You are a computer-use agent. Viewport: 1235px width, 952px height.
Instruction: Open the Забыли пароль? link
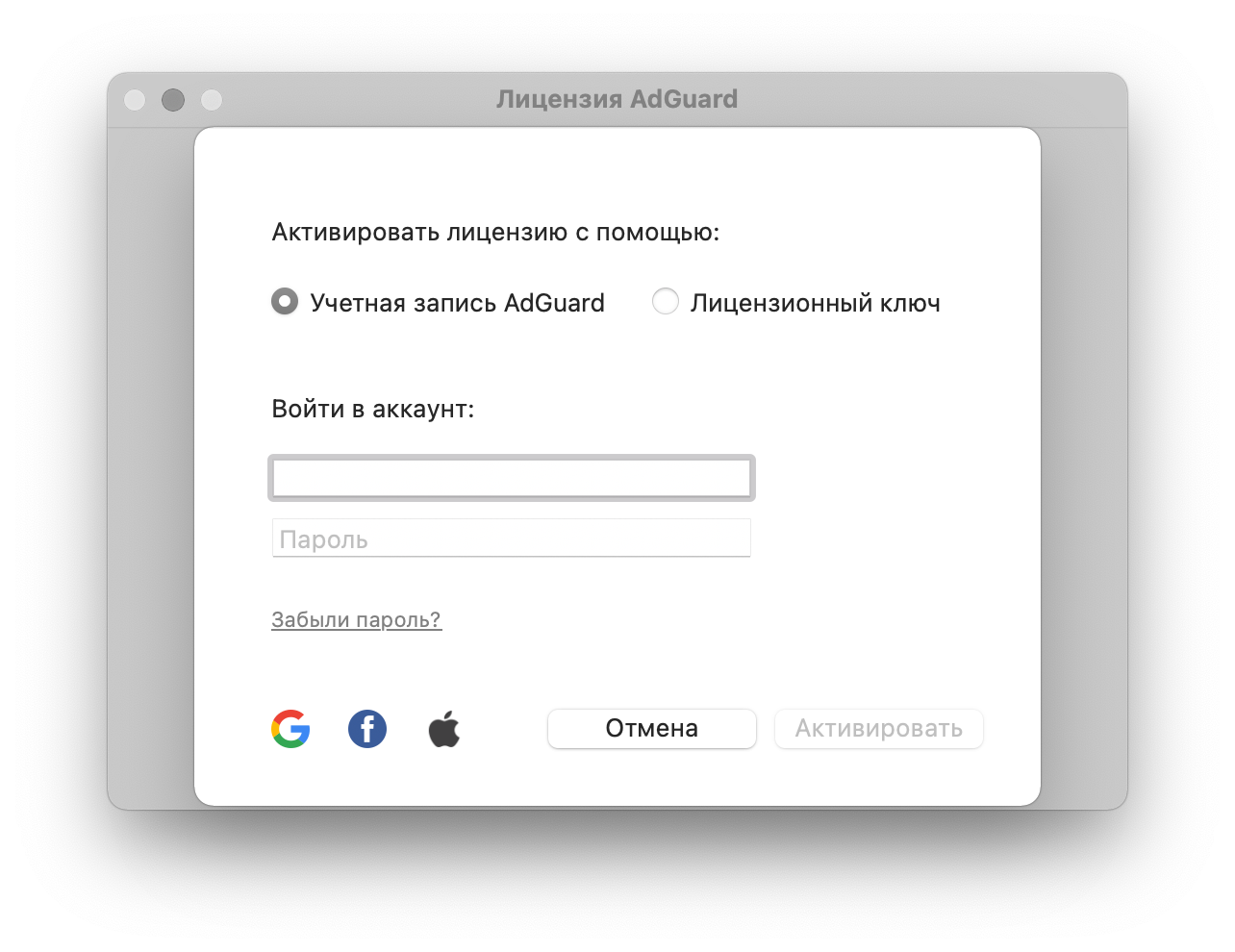[x=356, y=620]
